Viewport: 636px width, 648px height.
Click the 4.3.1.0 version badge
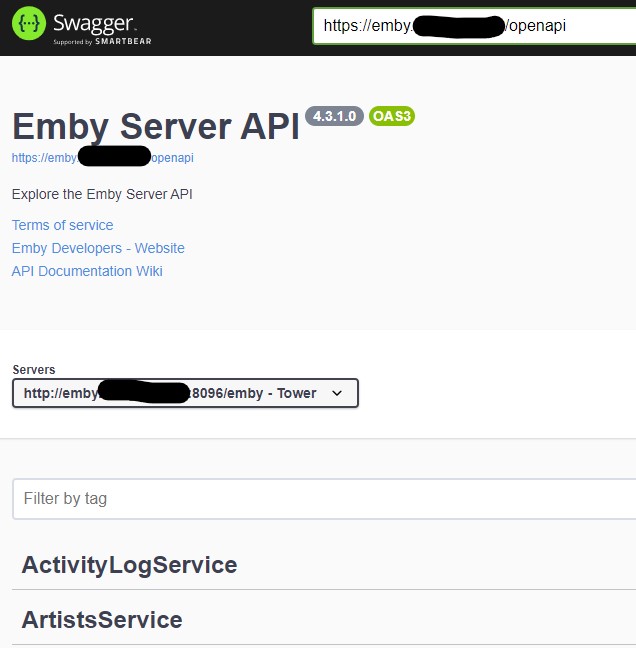pyautogui.click(x=334, y=116)
